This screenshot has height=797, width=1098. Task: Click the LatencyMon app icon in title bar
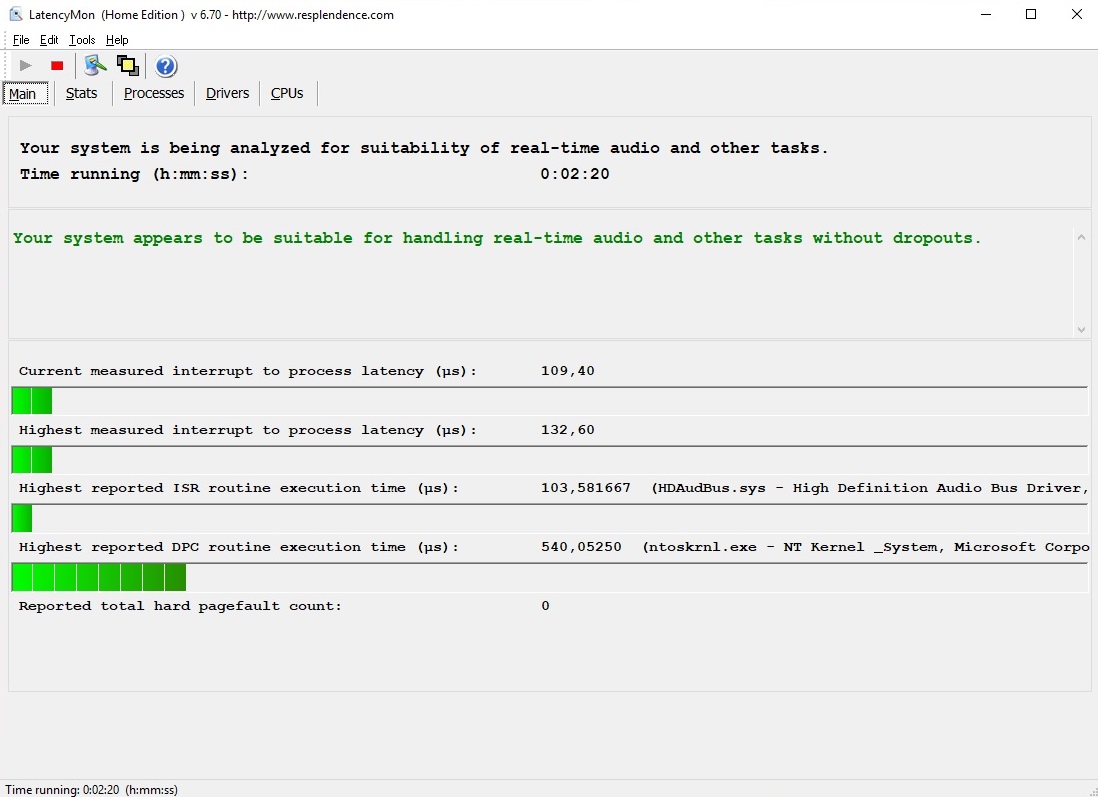click(x=15, y=14)
